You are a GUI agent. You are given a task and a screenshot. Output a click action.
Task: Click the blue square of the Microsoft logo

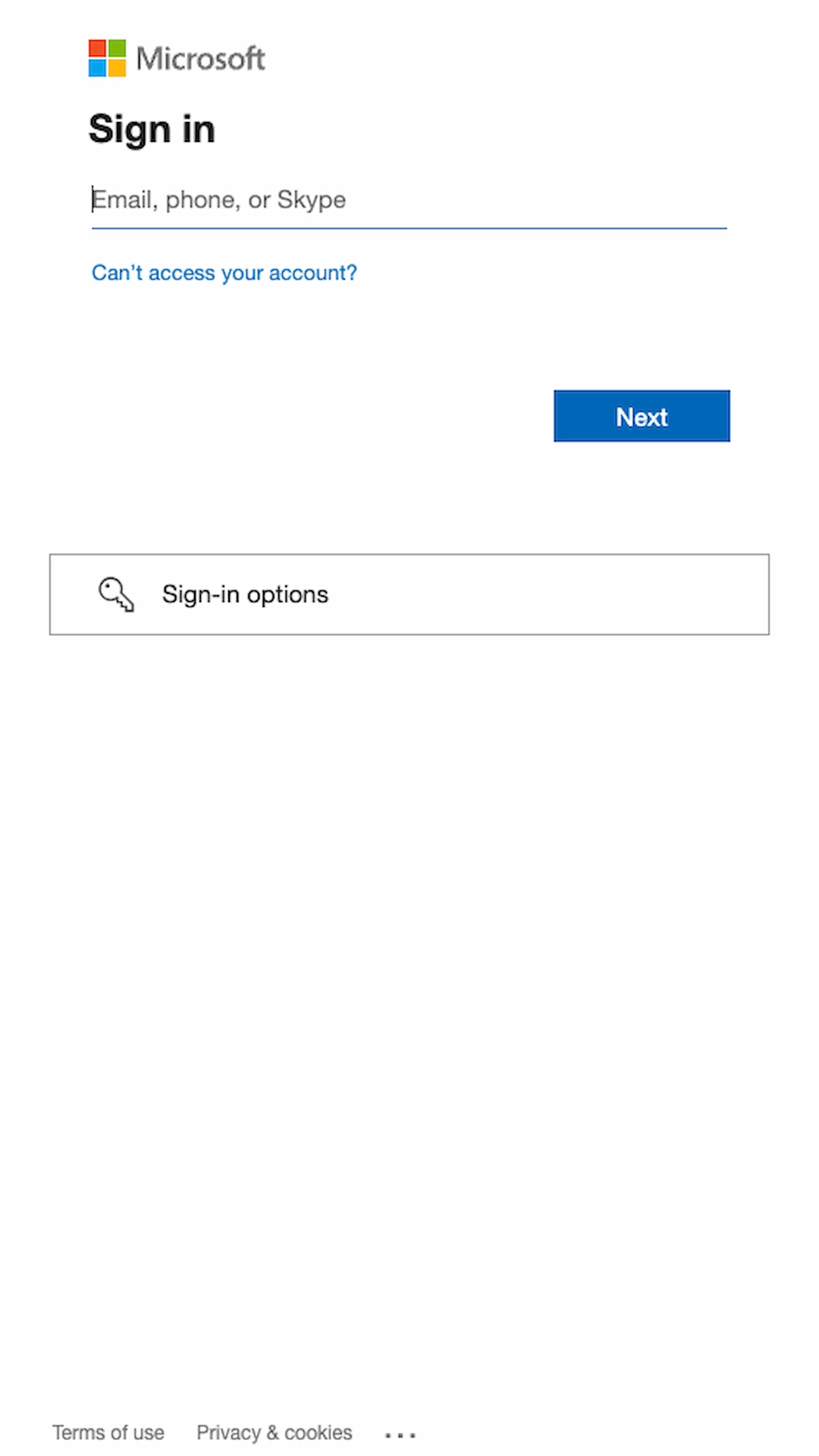tap(97, 68)
